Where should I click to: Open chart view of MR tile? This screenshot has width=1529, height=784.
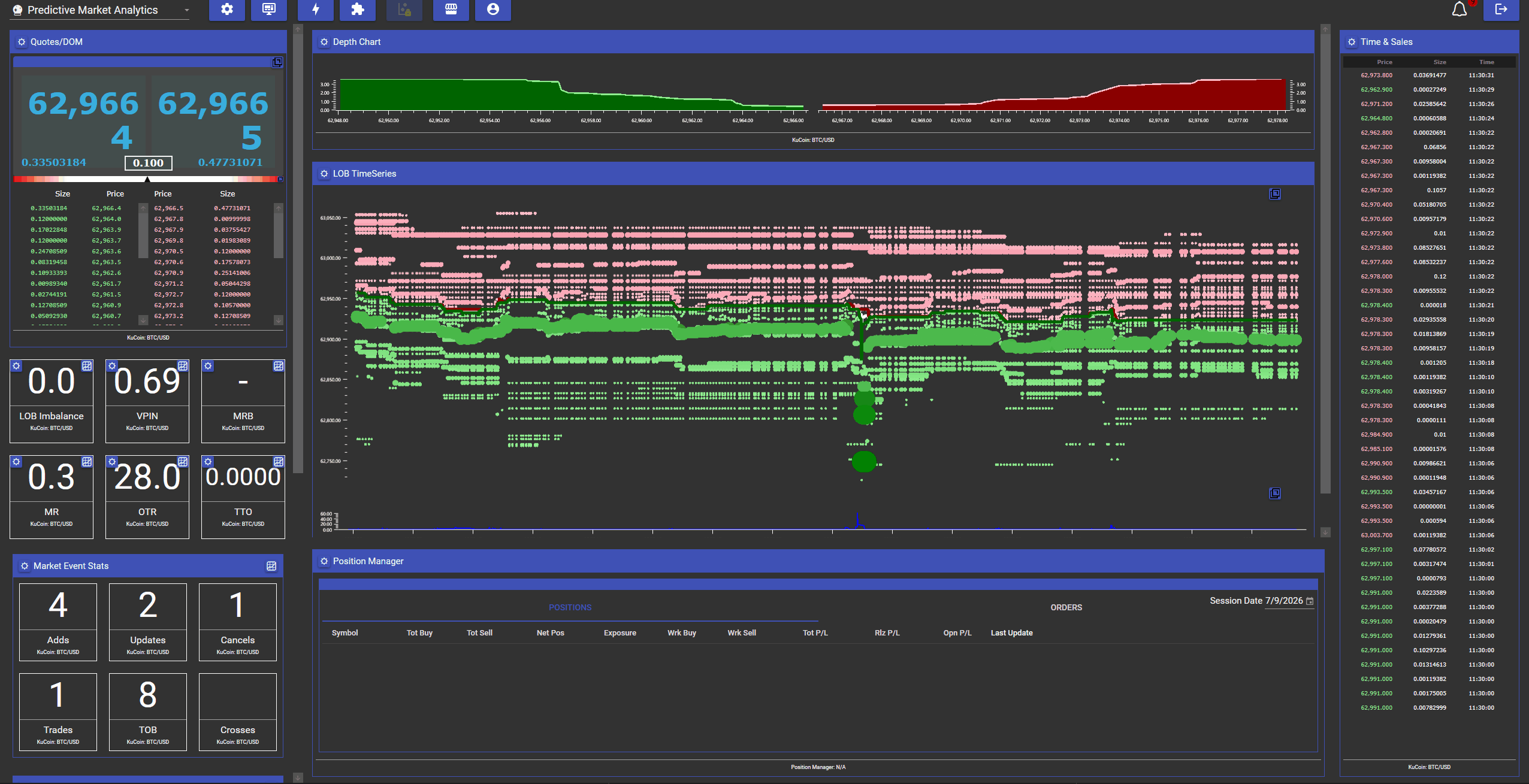[87, 462]
